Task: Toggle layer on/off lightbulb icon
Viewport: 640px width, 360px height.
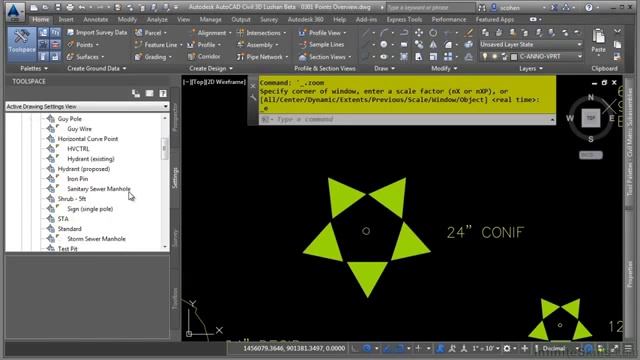Action: 484,57
